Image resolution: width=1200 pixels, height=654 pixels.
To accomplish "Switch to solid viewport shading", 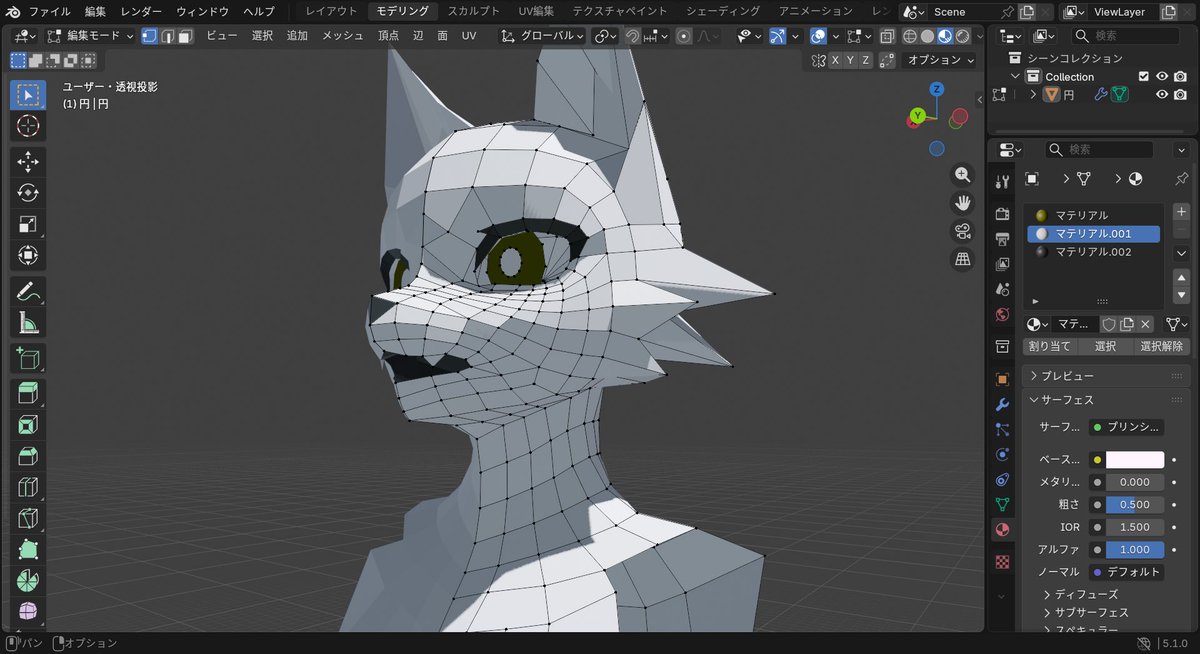I will click(x=927, y=35).
